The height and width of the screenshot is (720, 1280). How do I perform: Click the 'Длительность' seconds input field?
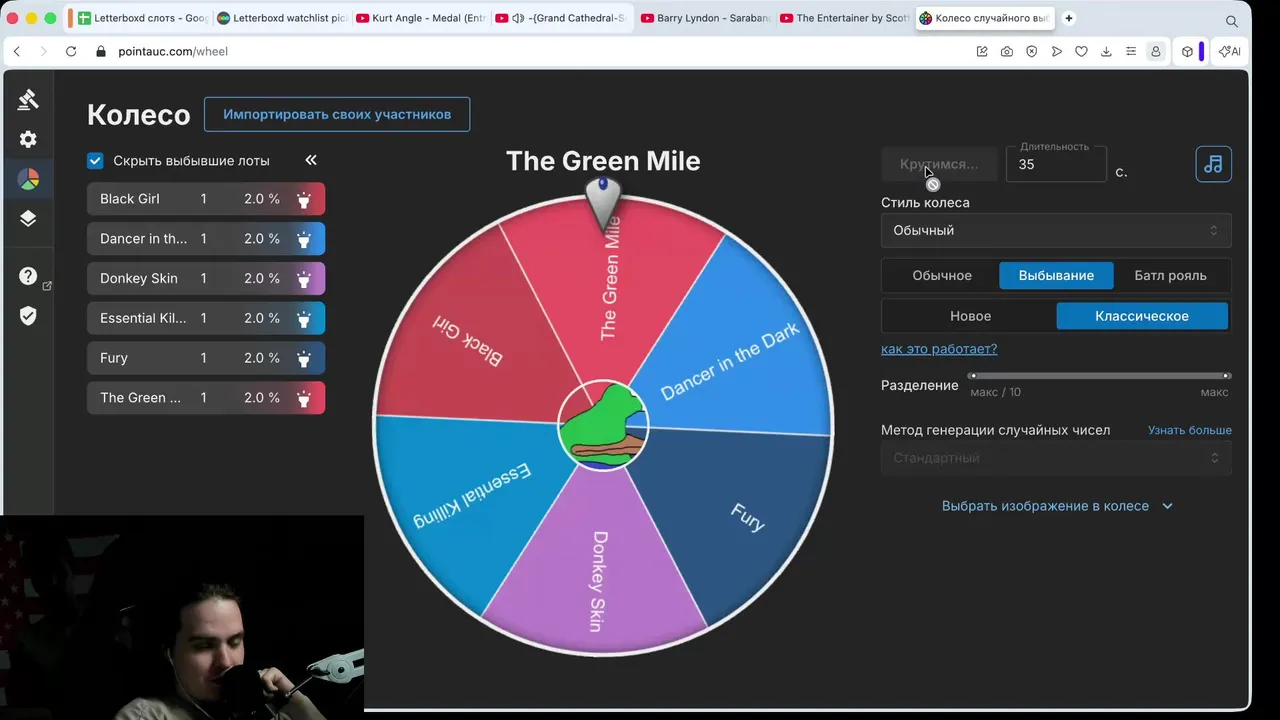[x=1056, y=164]
